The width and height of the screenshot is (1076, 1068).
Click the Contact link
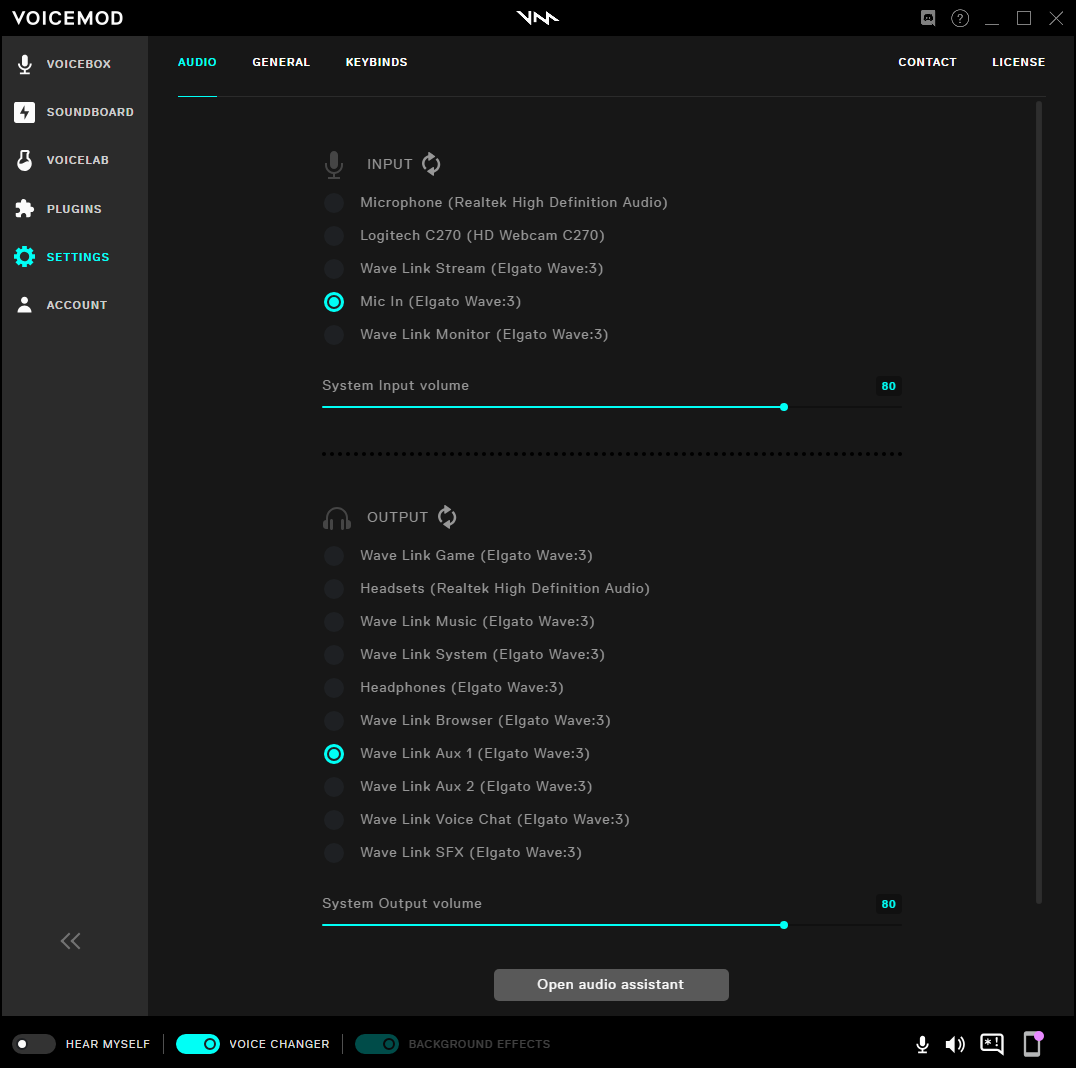927,62
